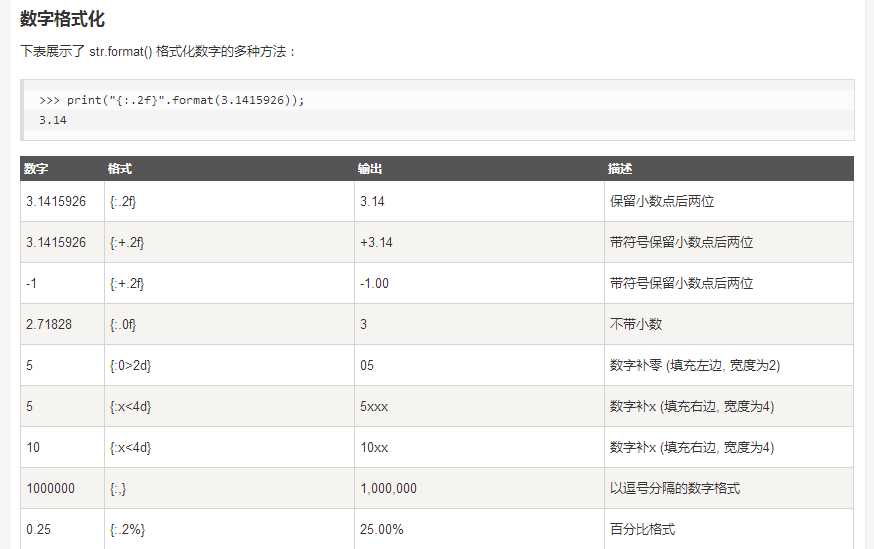
Task: Click the format cell {:.2f}
Action: 123,201
